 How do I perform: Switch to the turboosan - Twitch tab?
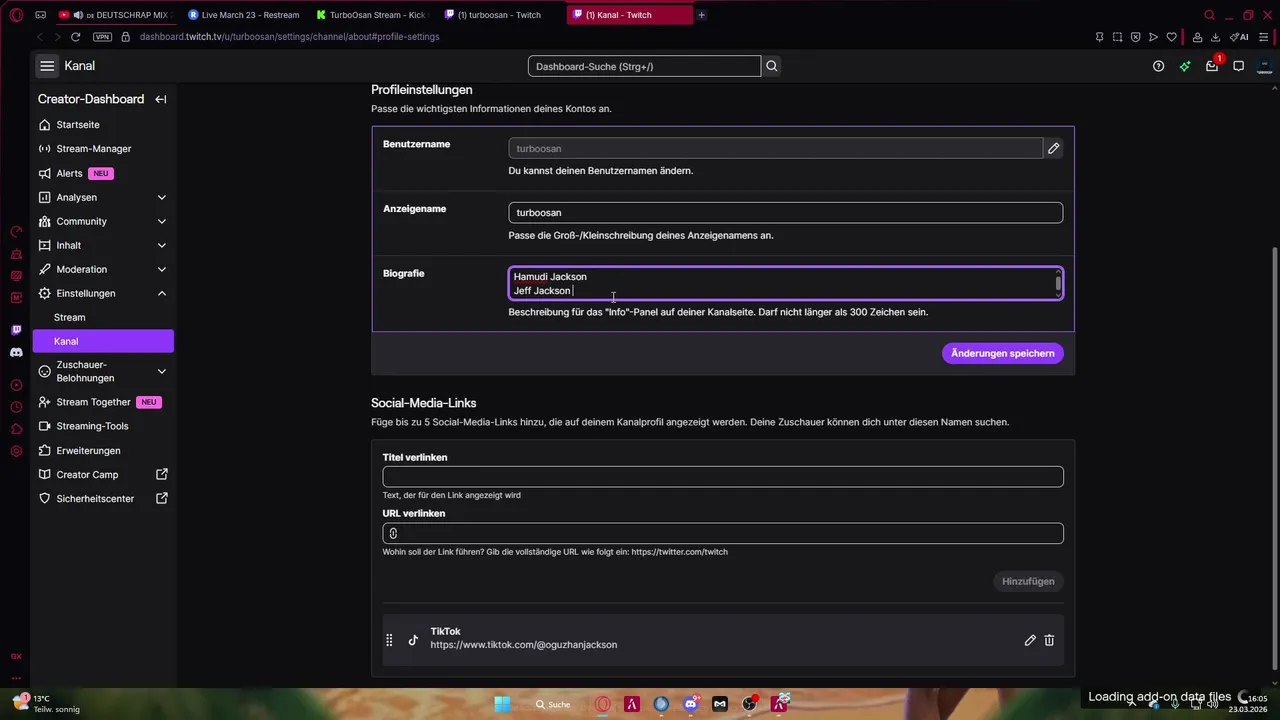tap(499, 15)
